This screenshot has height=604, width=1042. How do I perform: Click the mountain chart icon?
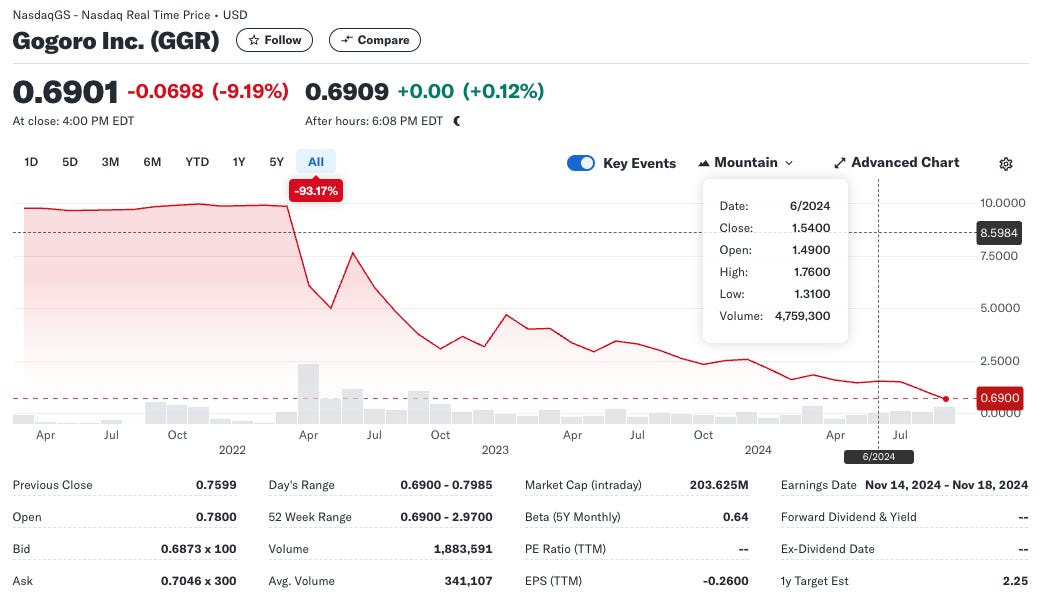click(x=704, y=163)
